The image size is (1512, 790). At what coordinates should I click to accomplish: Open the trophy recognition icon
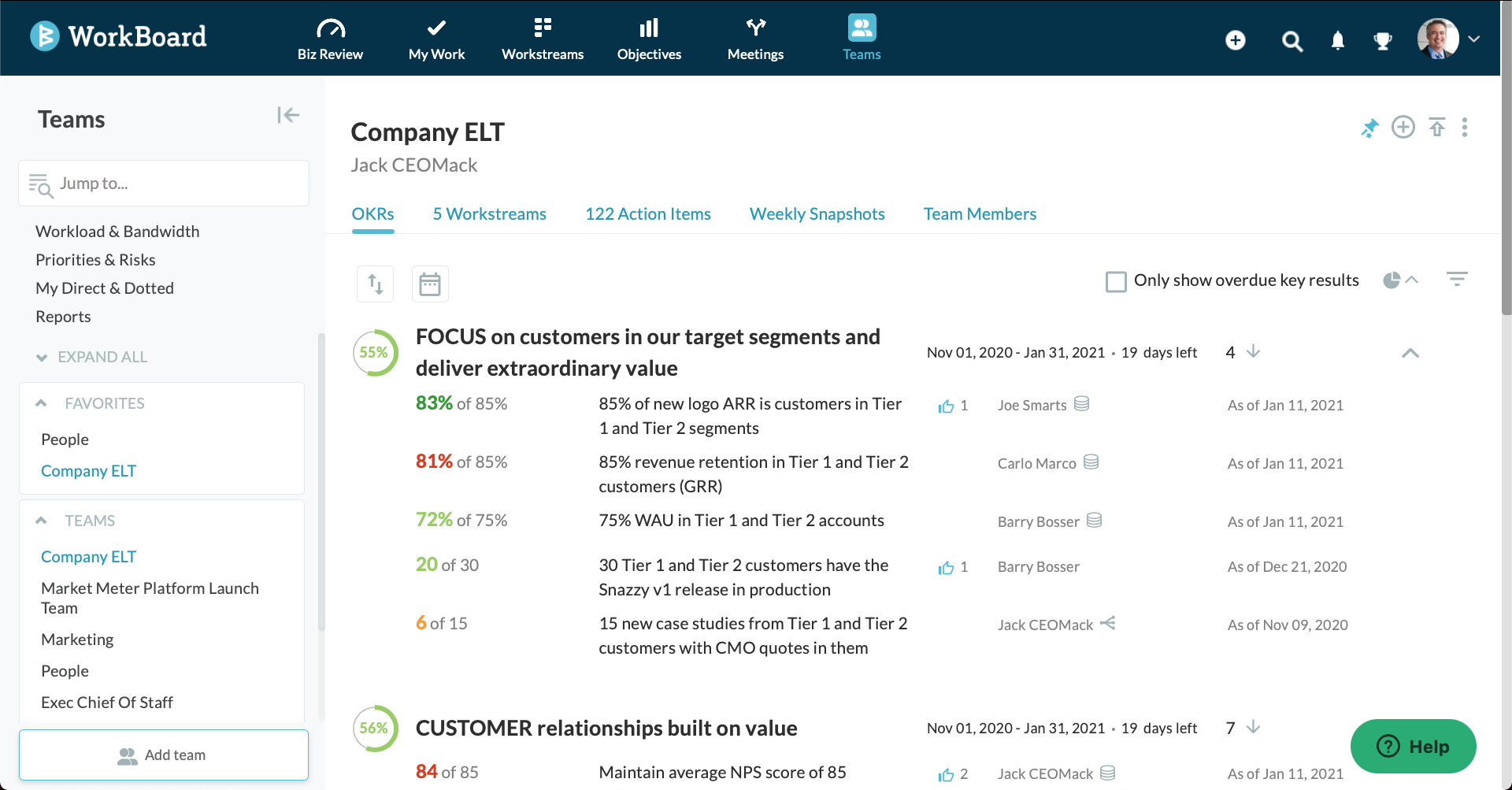(1382, 41)
